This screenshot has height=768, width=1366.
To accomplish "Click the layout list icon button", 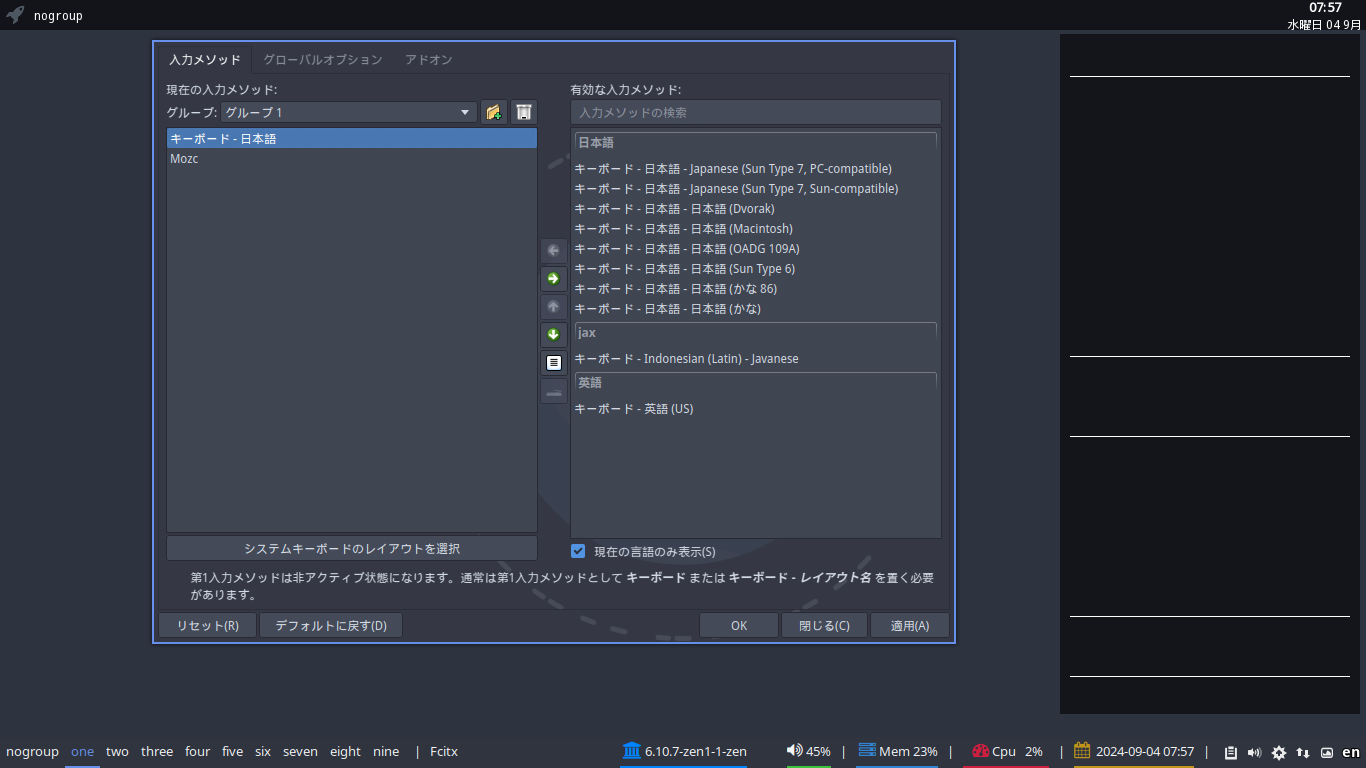I will pos(554,362).
